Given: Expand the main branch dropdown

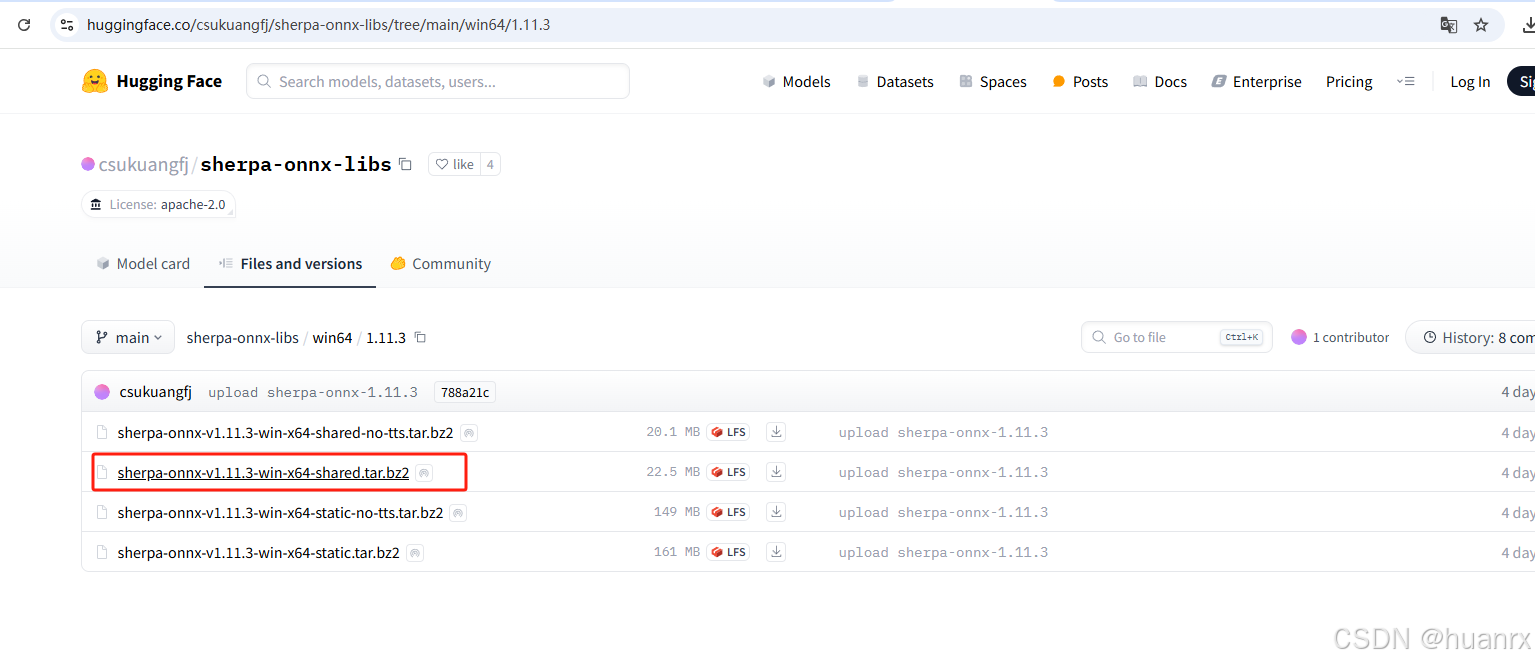Looking at the screenshot, I should click(x=128, y=338).
